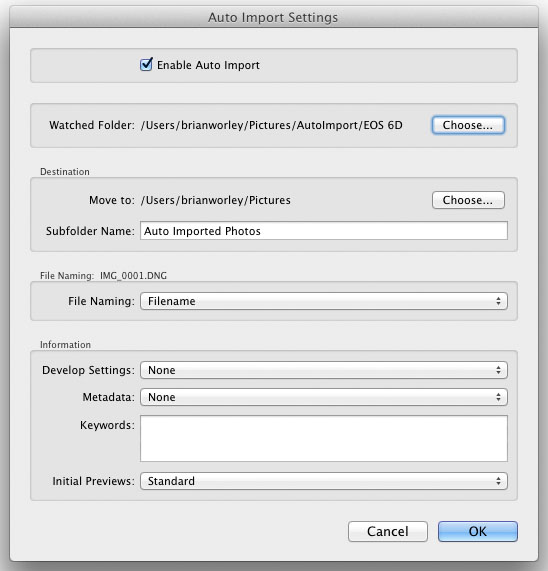The image size is (548, 571).
Task: Cancel the Auto Import Settings dialog
Action: point(388,531)
